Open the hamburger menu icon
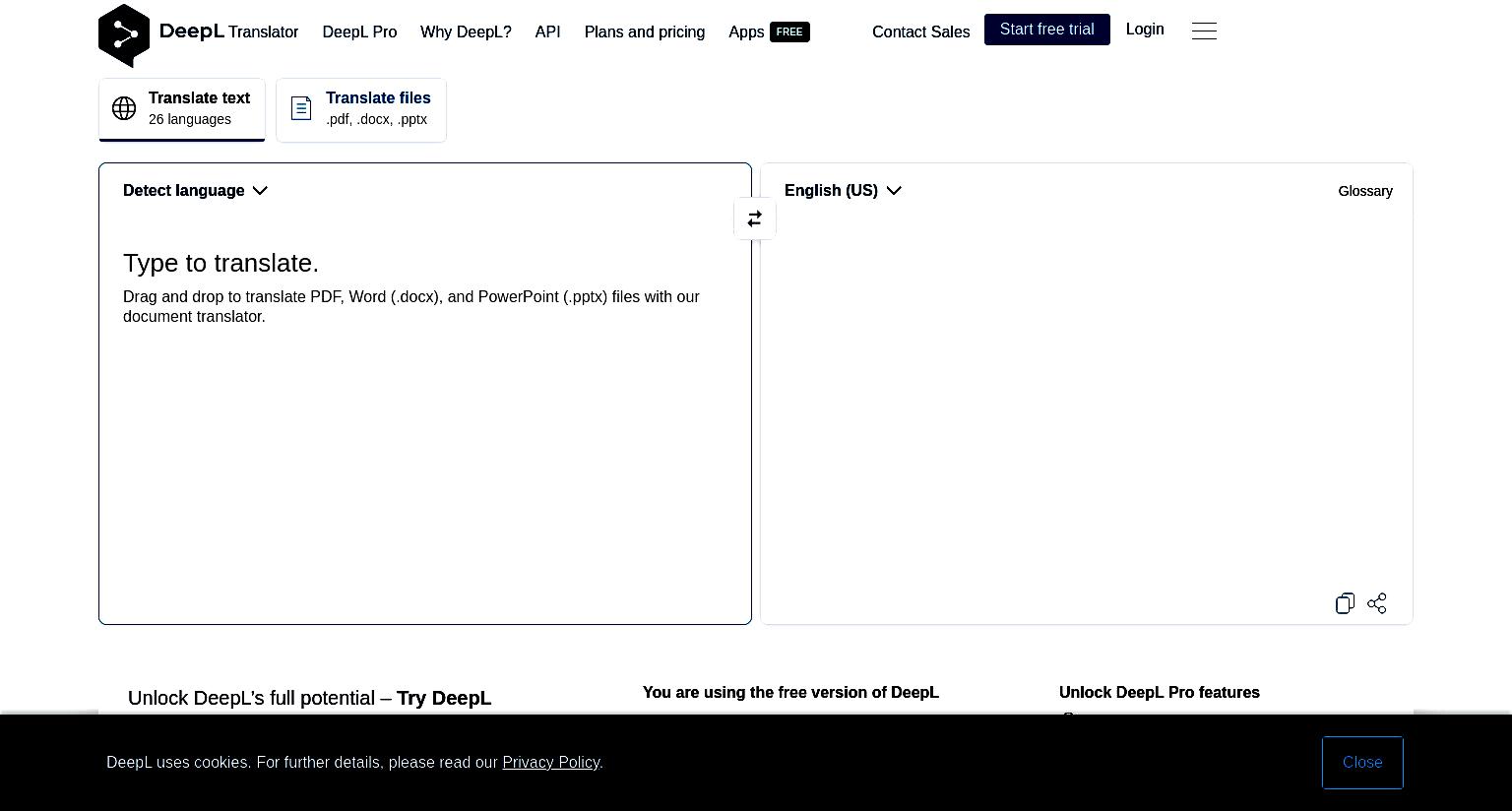 pos(1204,31)
